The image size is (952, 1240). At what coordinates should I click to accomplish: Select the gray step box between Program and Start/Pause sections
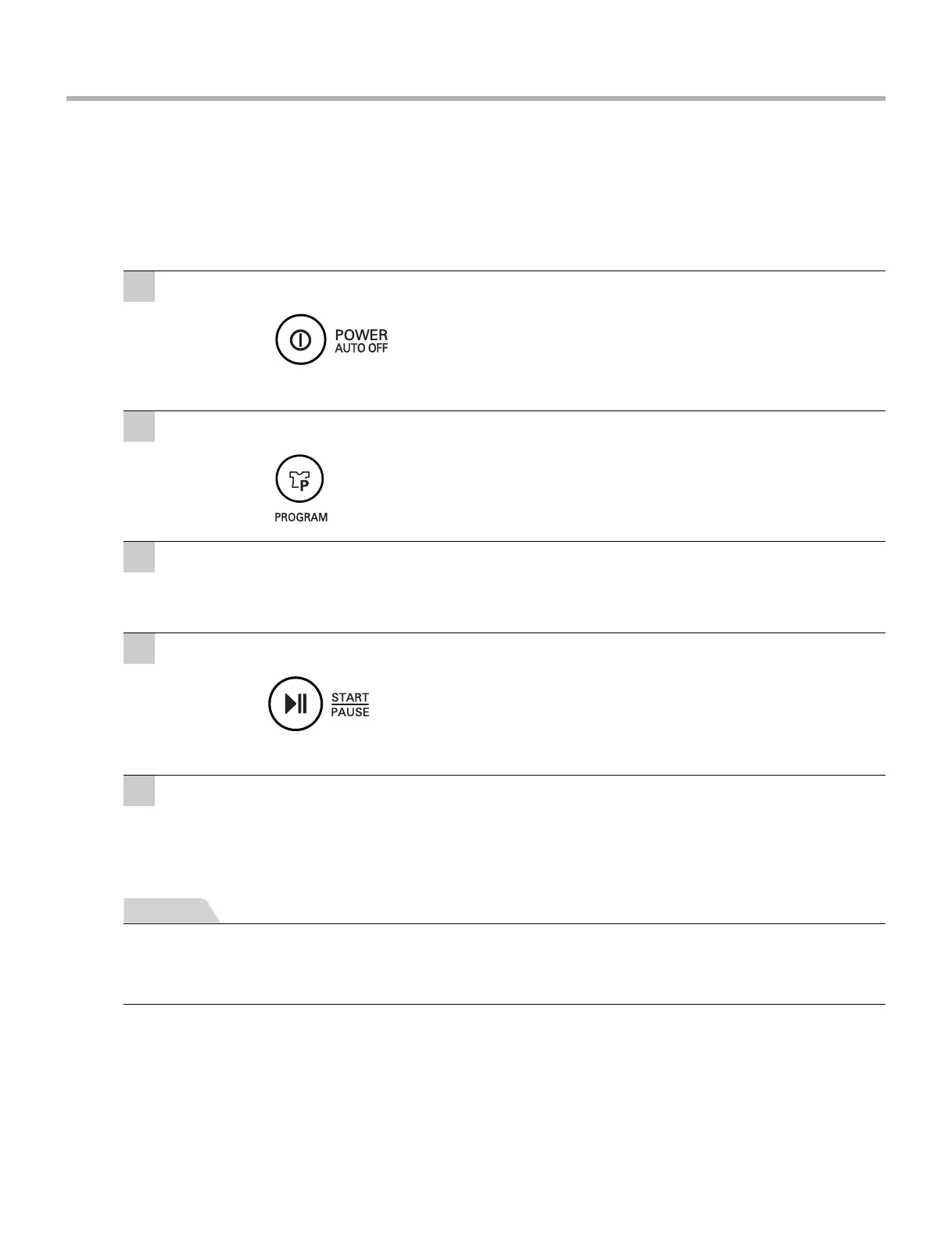click(139, 557)
